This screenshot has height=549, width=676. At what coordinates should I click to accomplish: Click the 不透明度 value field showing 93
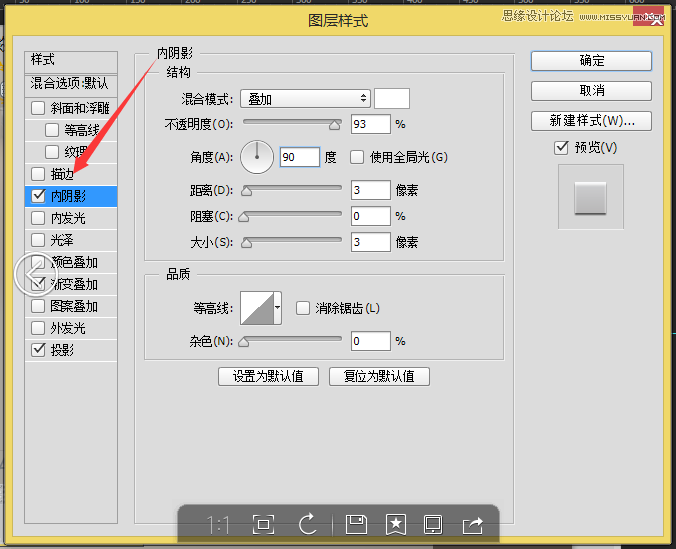371,124
